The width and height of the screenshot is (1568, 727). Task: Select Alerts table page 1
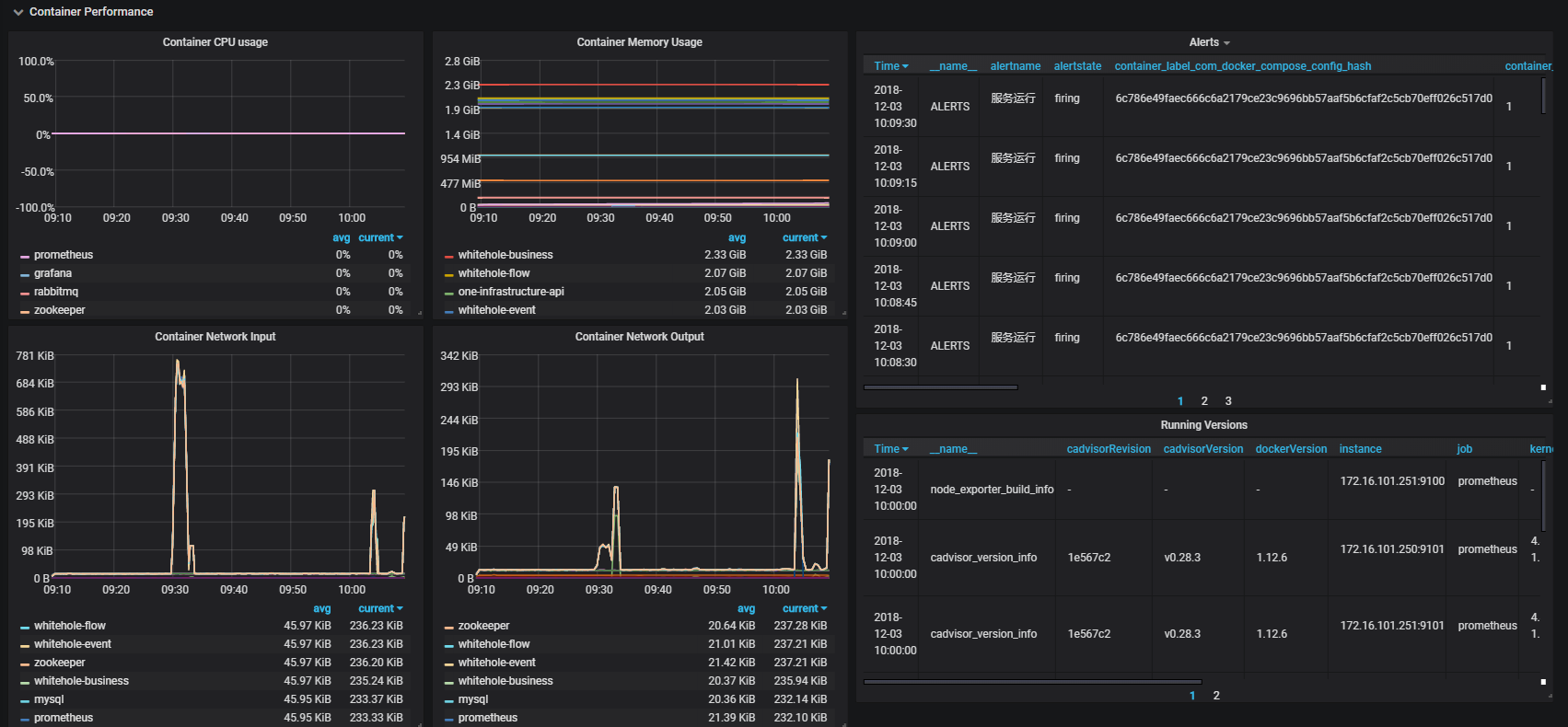pyautogui.click(x=1180, y=401)
